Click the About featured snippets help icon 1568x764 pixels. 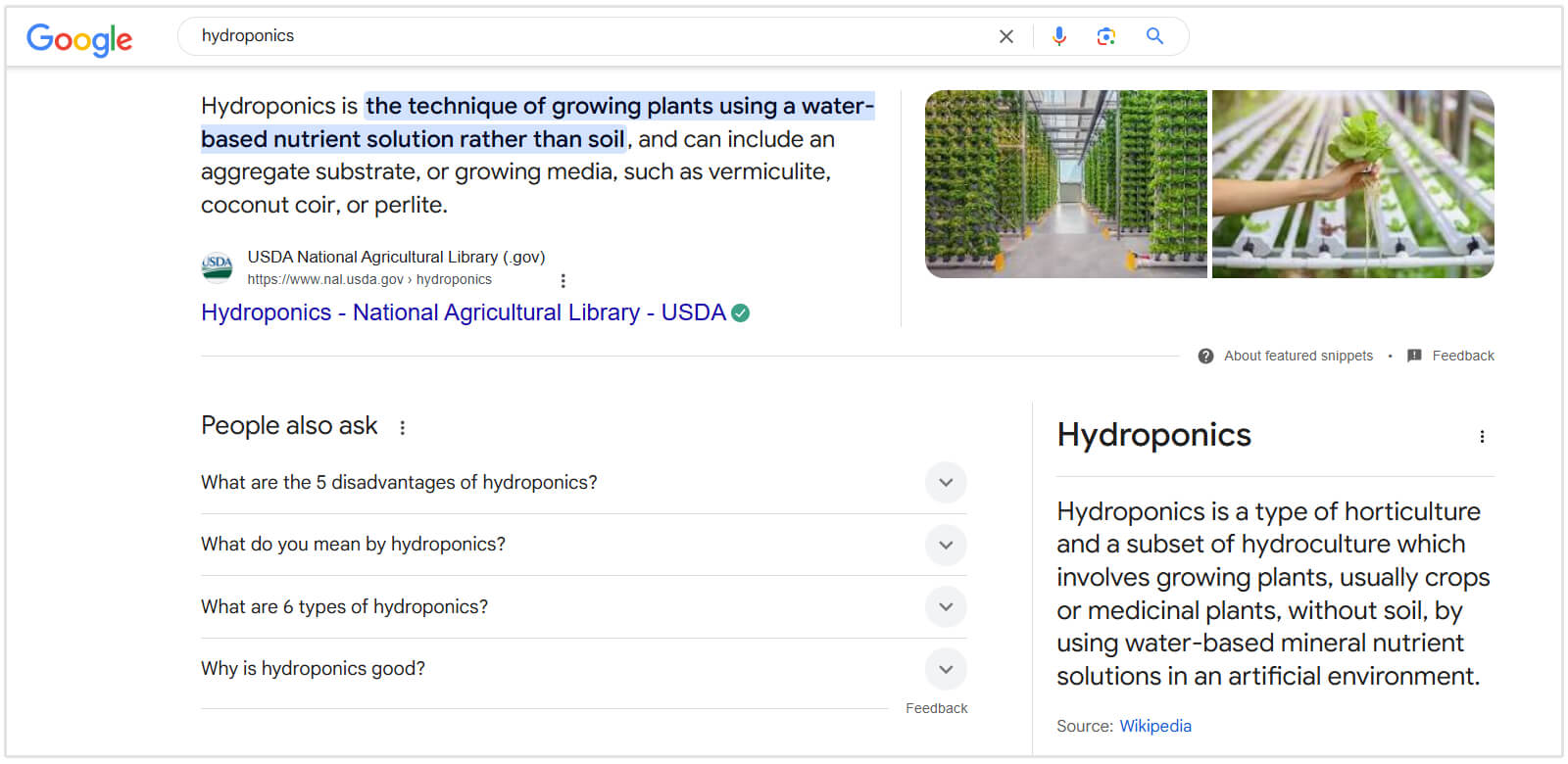coord(1205,357)
